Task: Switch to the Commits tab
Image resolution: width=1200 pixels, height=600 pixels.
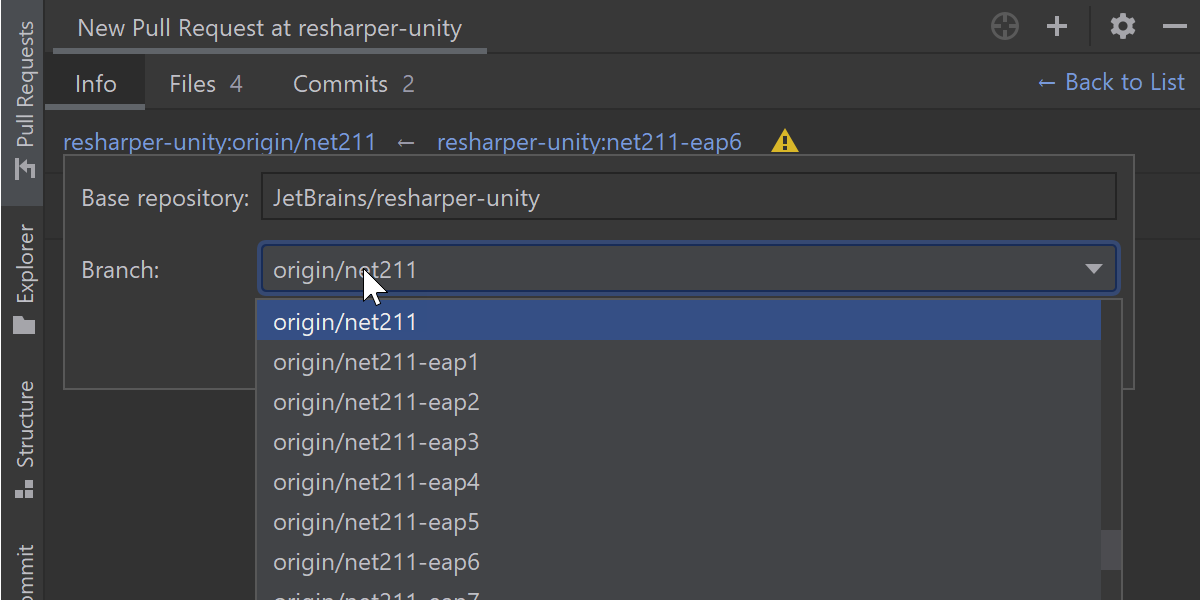Action: pyautogui.click(x=354, y=84)
